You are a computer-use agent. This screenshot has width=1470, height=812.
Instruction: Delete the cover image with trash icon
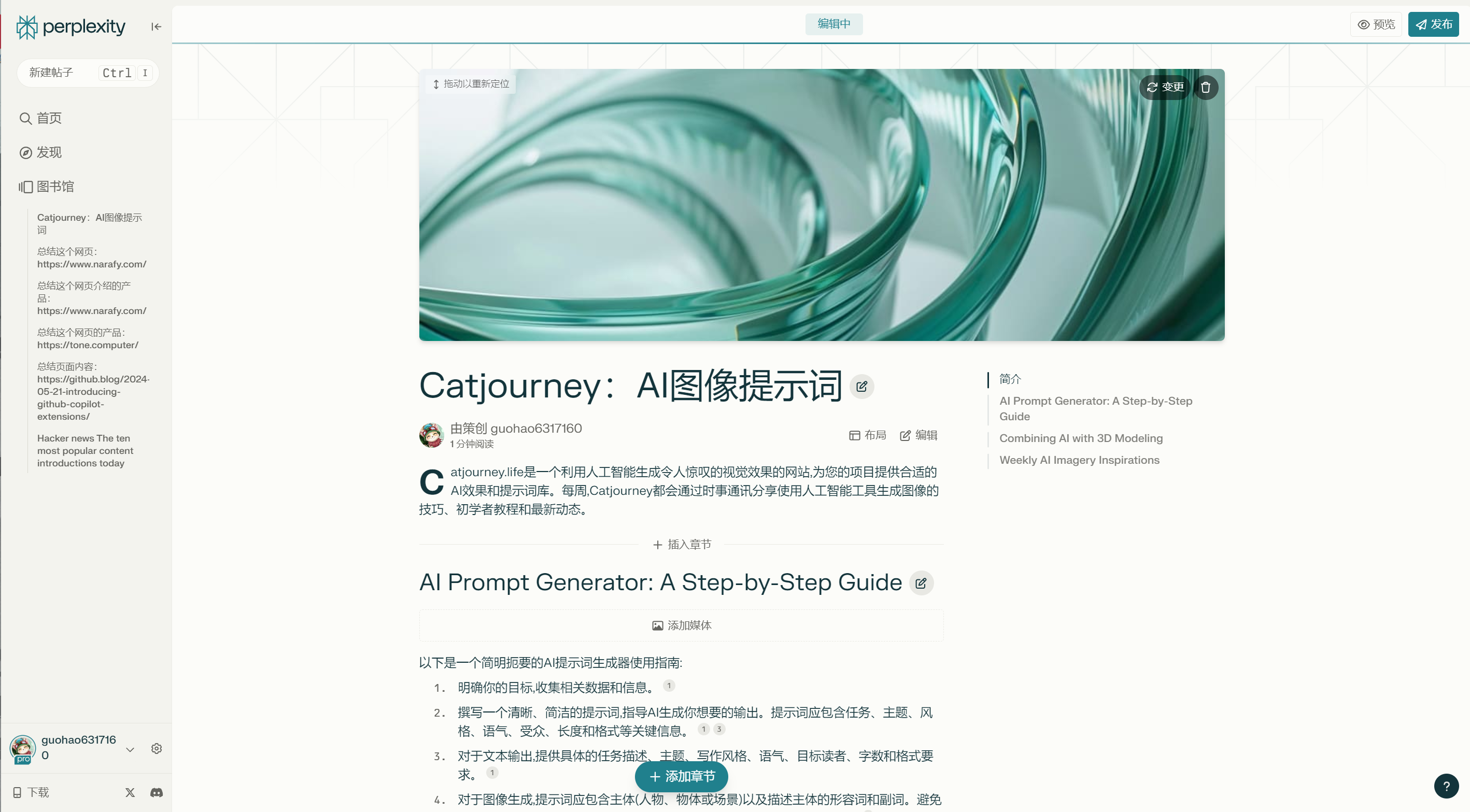pos(1205,87)
